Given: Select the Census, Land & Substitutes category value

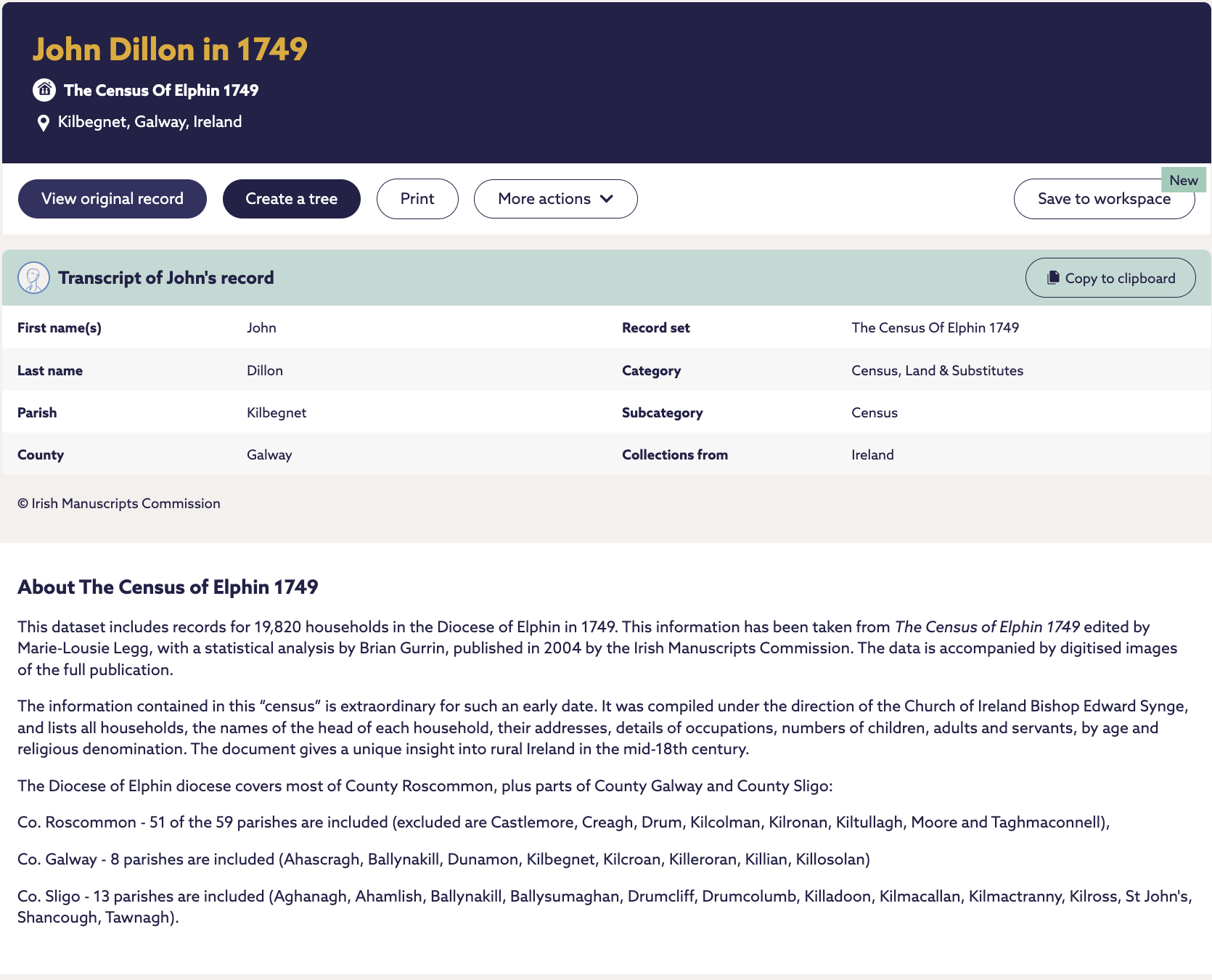Looking at the screenshot, I should coord(937,370).
